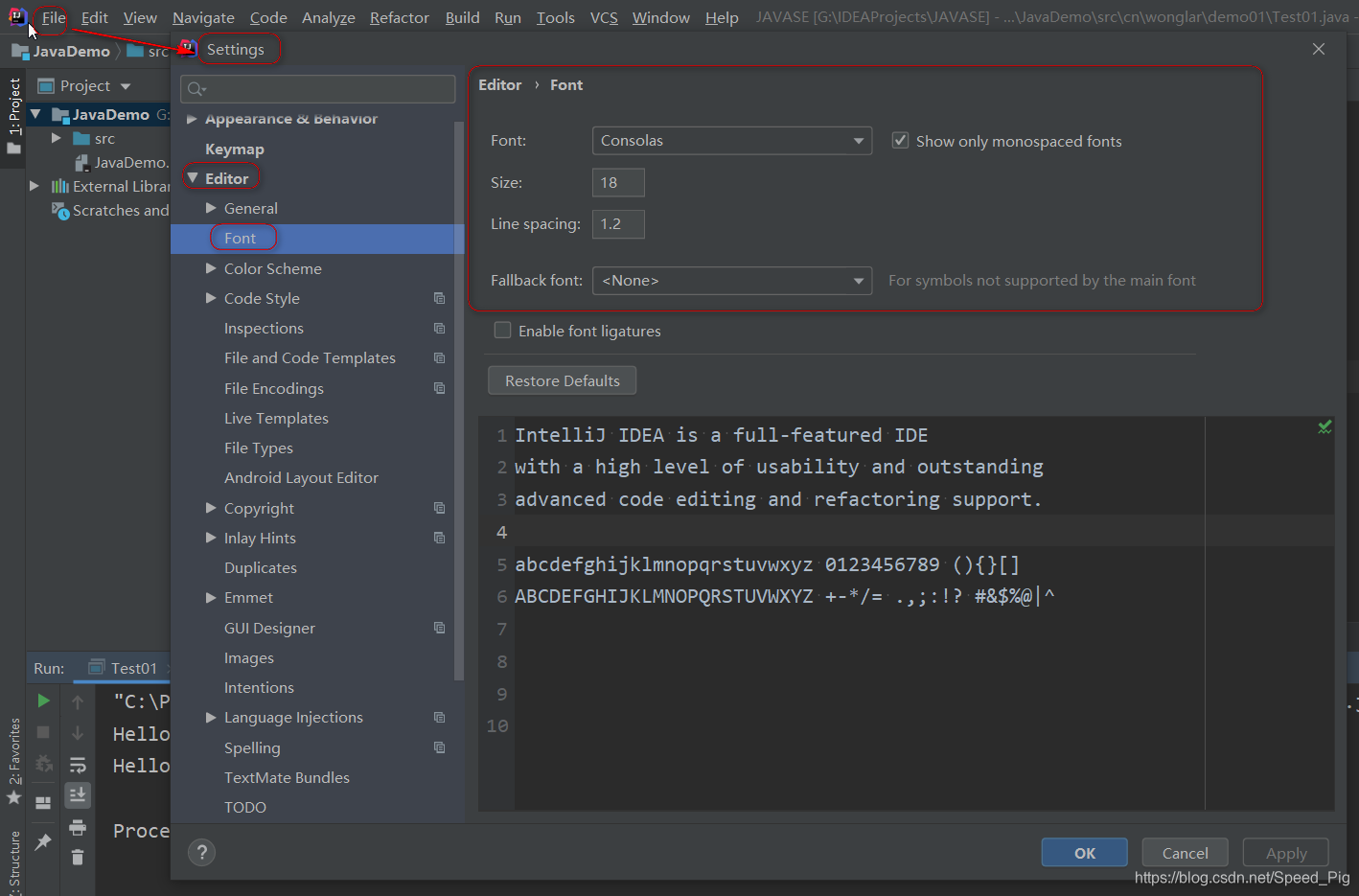Click the Print icon in Run console

click(x=78, y=827)
